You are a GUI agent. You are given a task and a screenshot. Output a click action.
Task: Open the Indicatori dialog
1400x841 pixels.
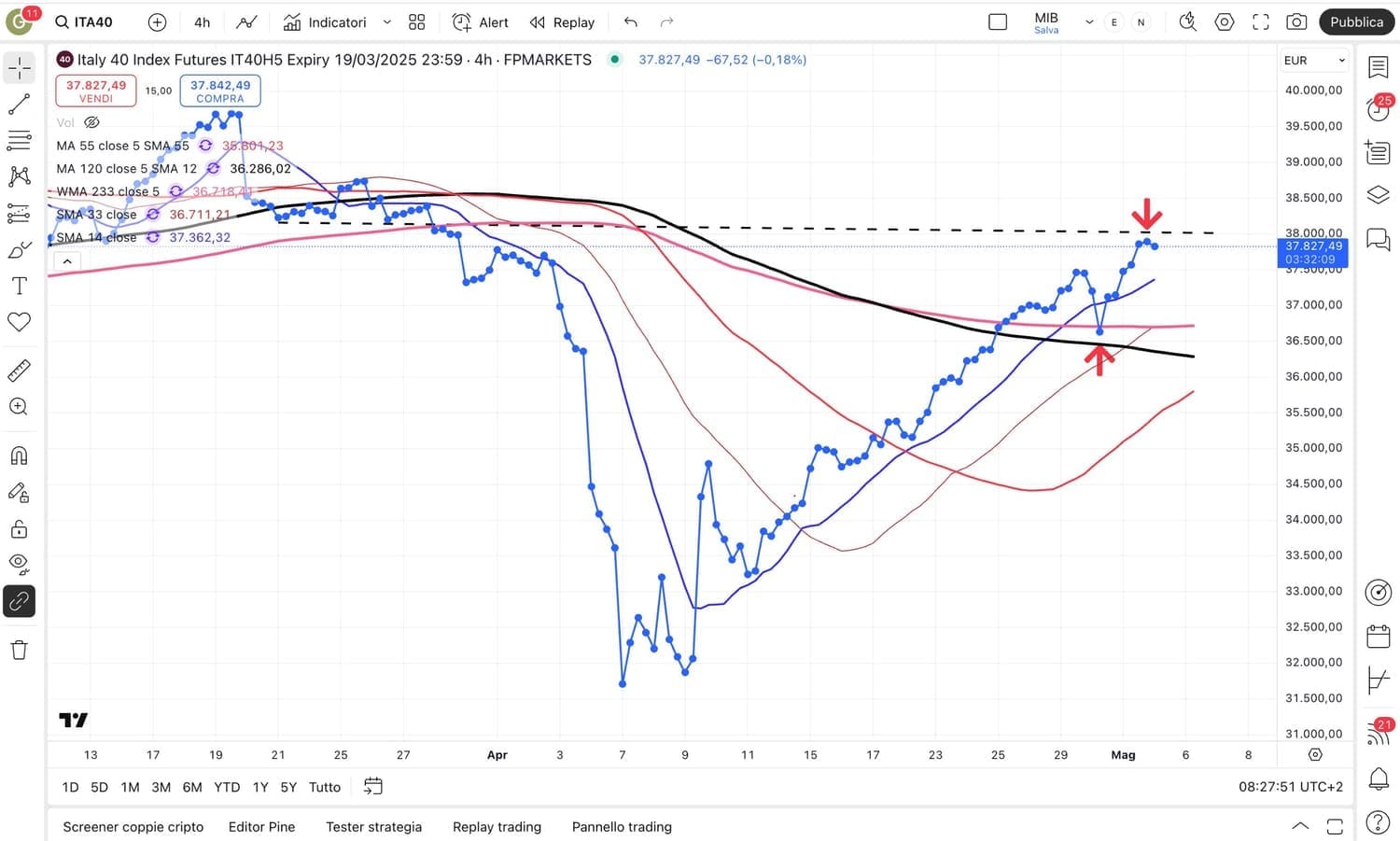[x=326, y=22]
